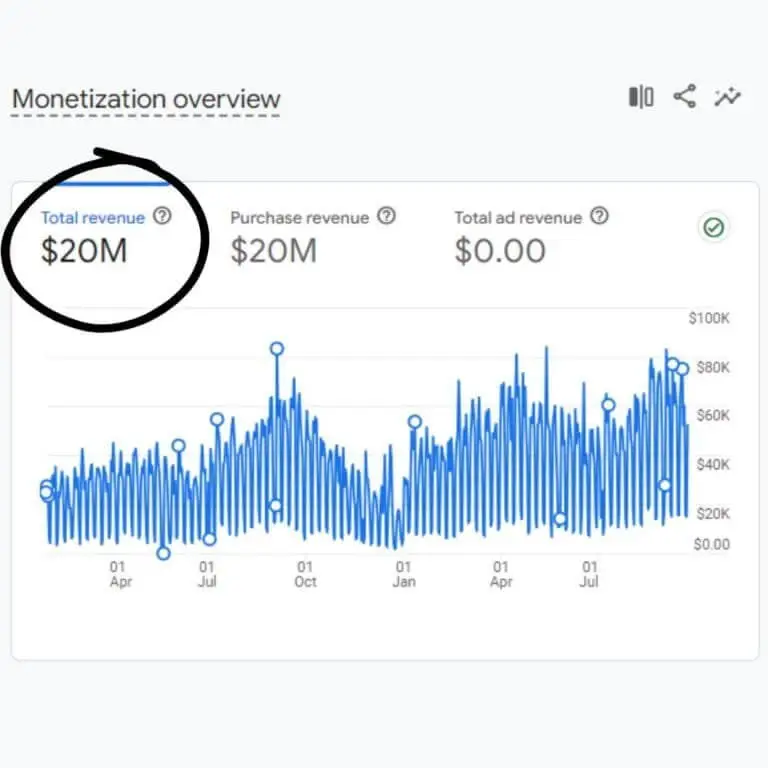
Task: Click the $0.00 ad revenue value
Action: 500,251
